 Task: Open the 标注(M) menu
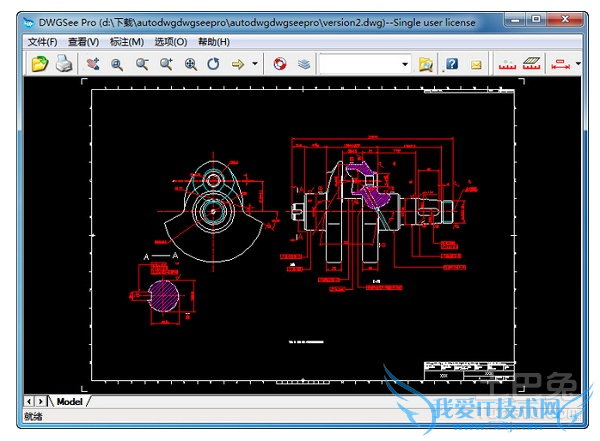[x=126, y=42]
